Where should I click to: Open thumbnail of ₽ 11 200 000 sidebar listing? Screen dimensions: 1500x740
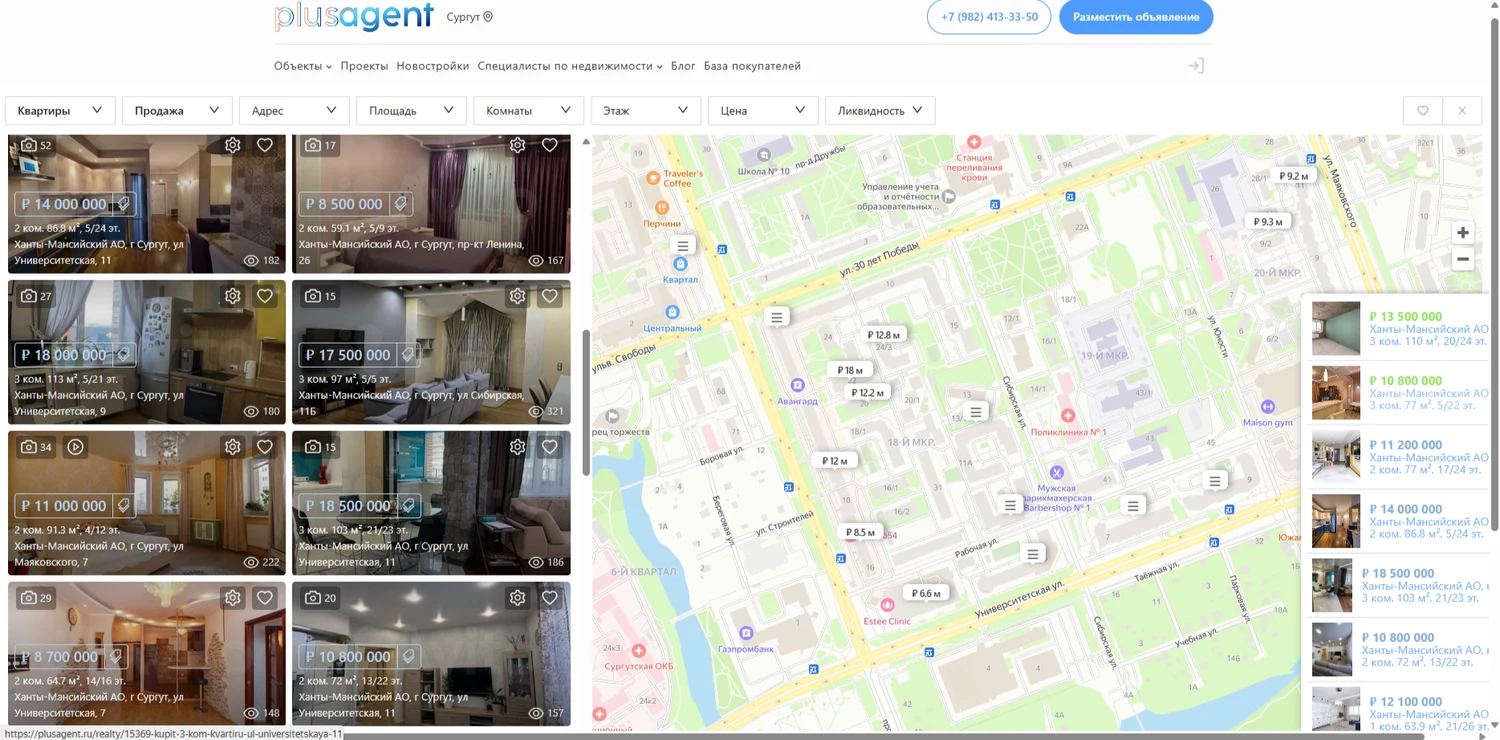pyautogui.click(x=1336, y=457)
